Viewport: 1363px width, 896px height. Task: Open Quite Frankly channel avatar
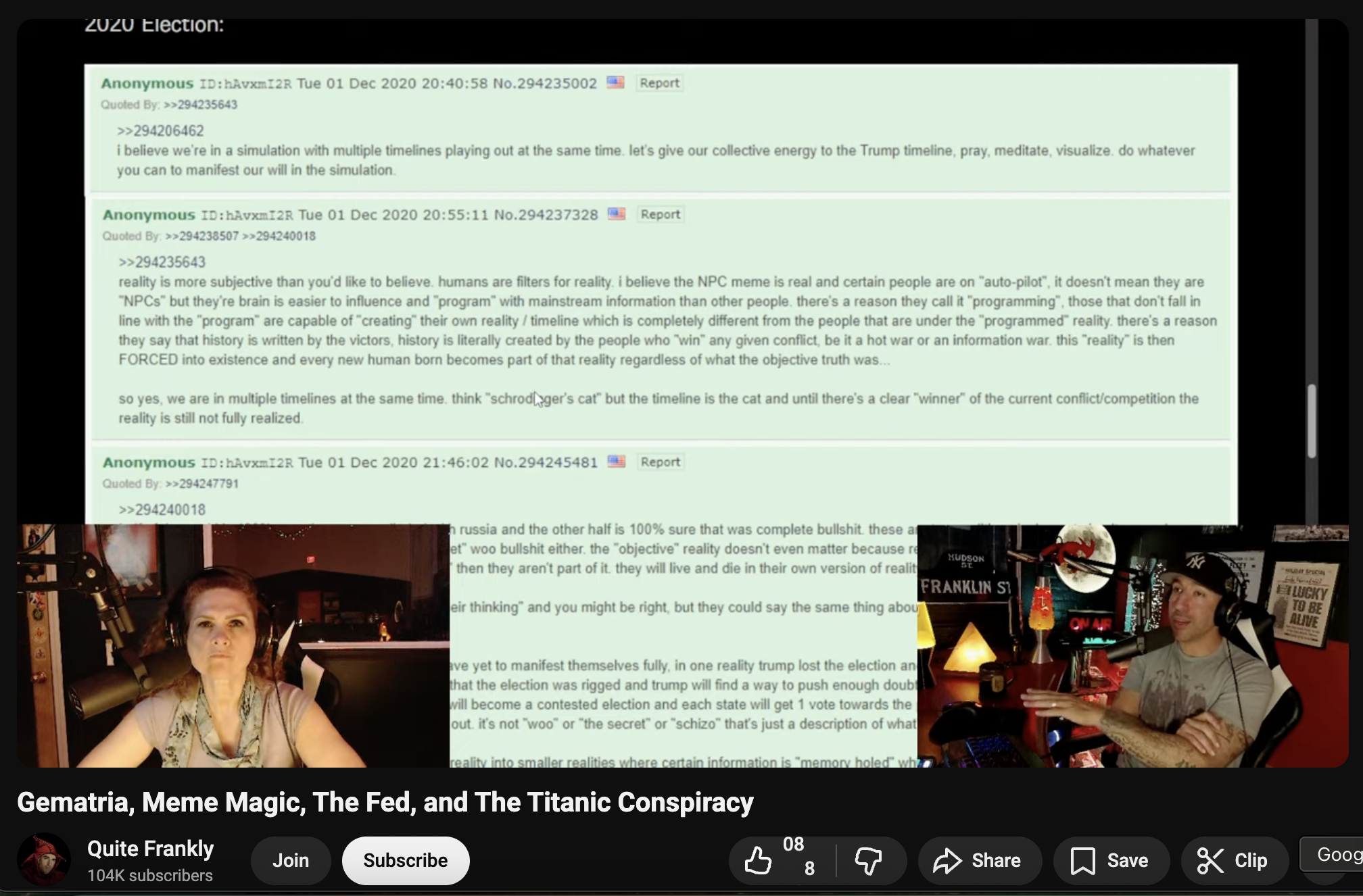click(44, 860)
